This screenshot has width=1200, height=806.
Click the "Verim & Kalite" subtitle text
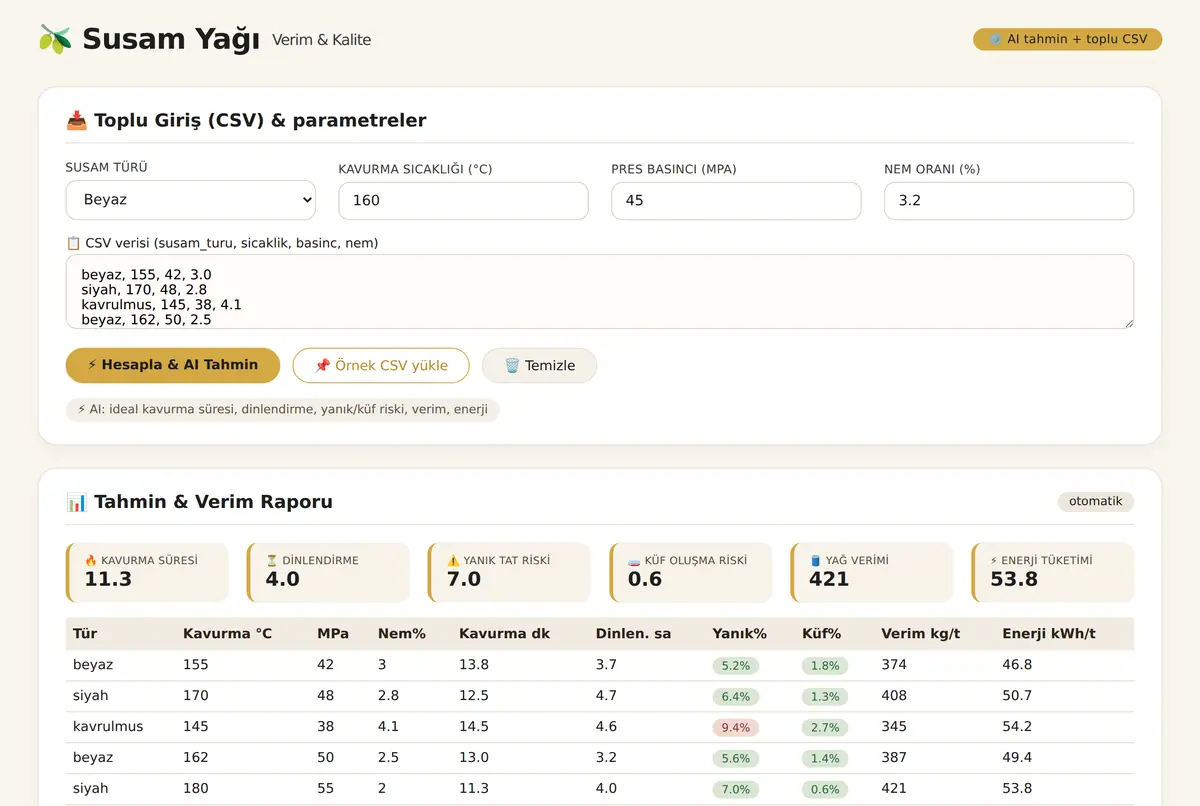click(322, 40)
